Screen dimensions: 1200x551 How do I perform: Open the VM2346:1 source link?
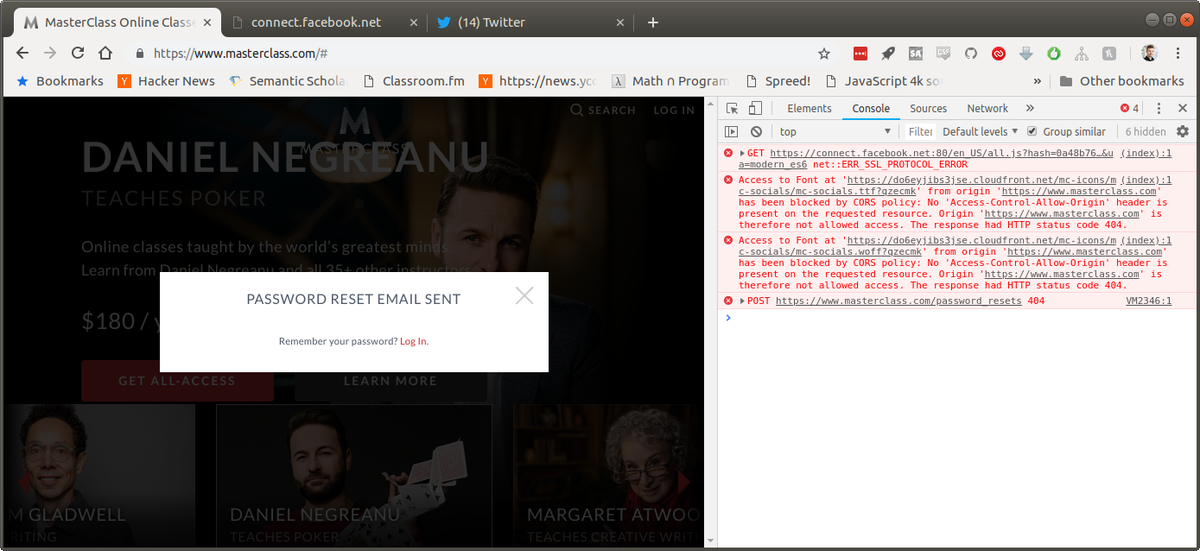tap(1148, 300)
